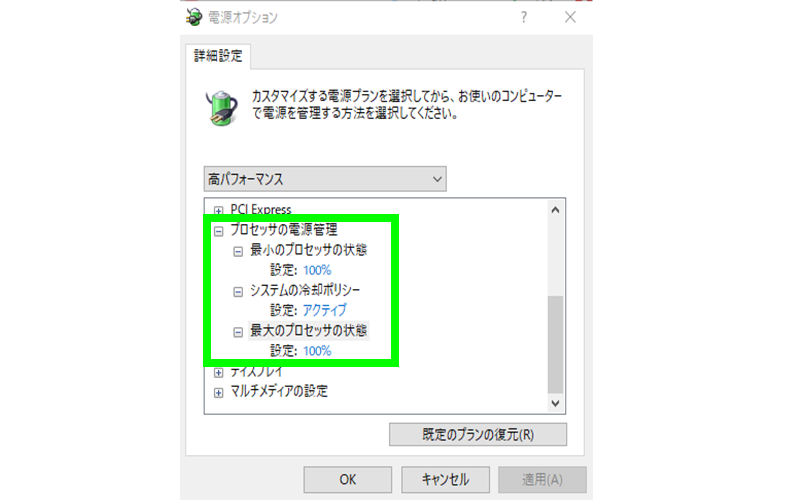The height and width of the screenshot is (500, 800).
Task: Collapse 最小のプロセッサの状態 node
Action: point(238,252)
